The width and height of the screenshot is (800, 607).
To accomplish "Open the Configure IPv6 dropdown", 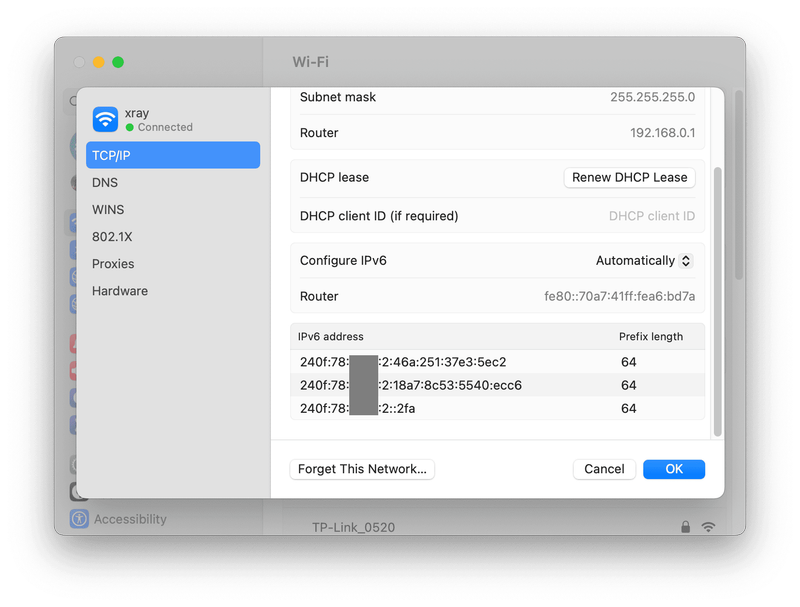I will pyautogui.click(x=644, y=261).
